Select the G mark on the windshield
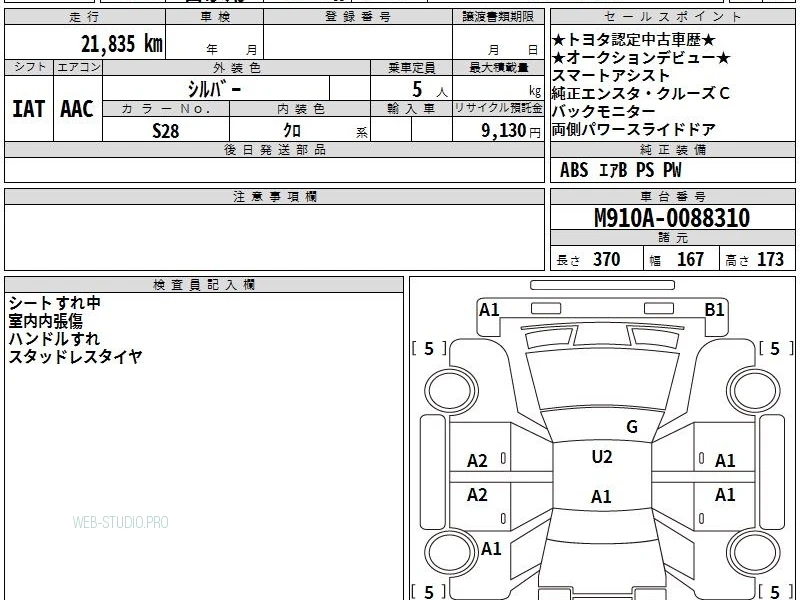 click(632, 427)
